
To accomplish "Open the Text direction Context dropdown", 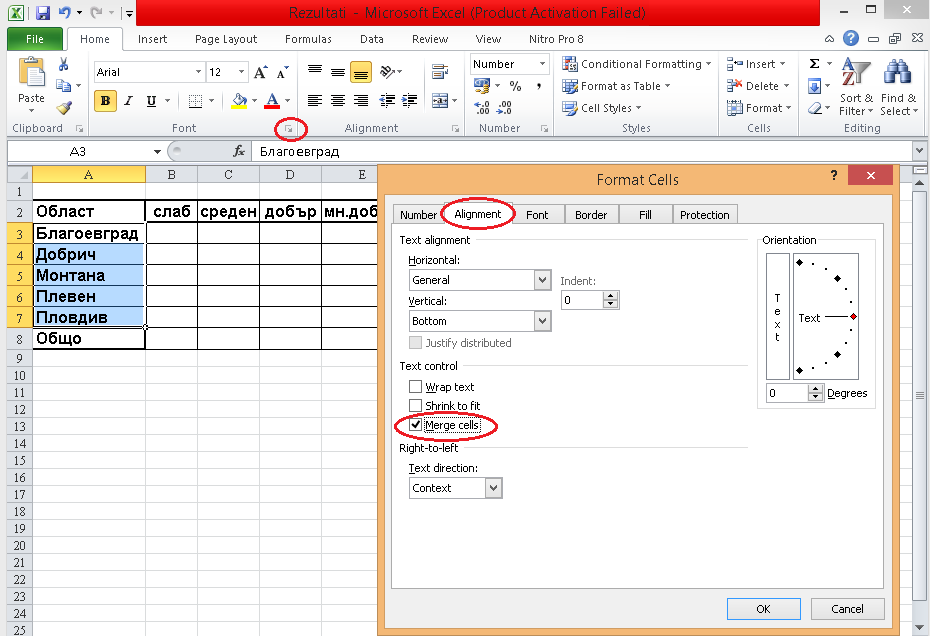I will point(493,488).
